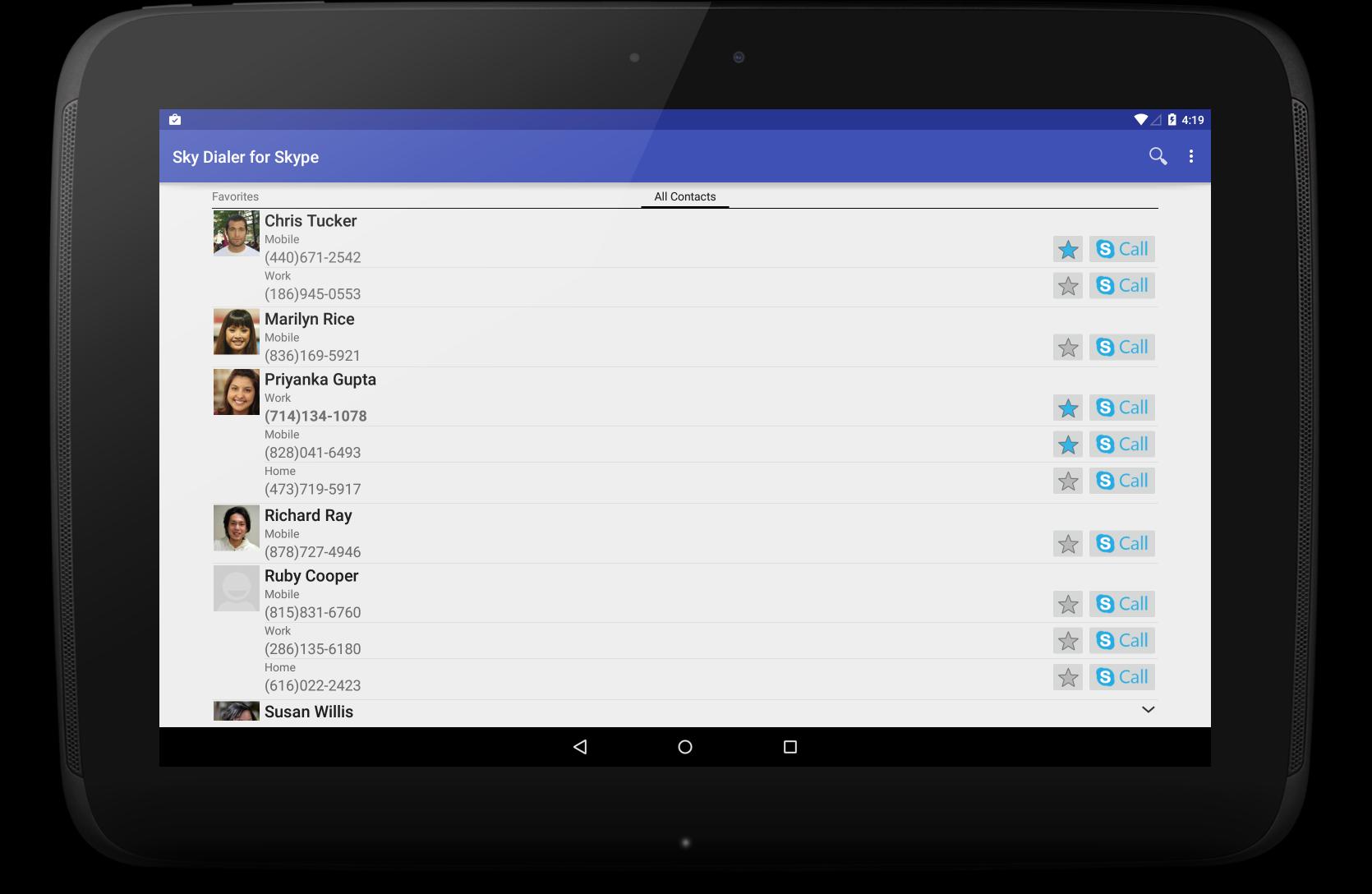Expand Susan Willis entry with chevron
The image size is (1372, 894).
pyautogui.click(x=1149, y=709)
